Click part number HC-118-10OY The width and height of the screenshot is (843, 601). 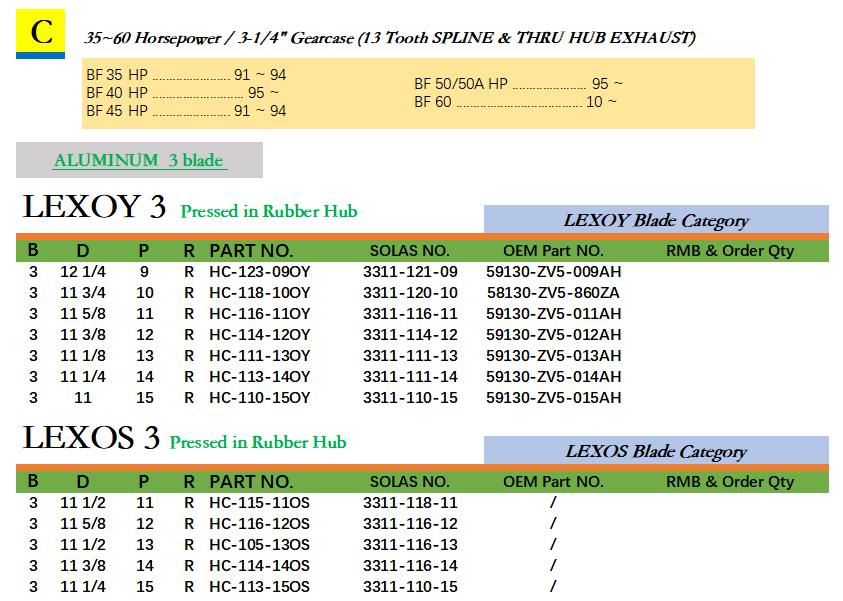click(260, 292)
